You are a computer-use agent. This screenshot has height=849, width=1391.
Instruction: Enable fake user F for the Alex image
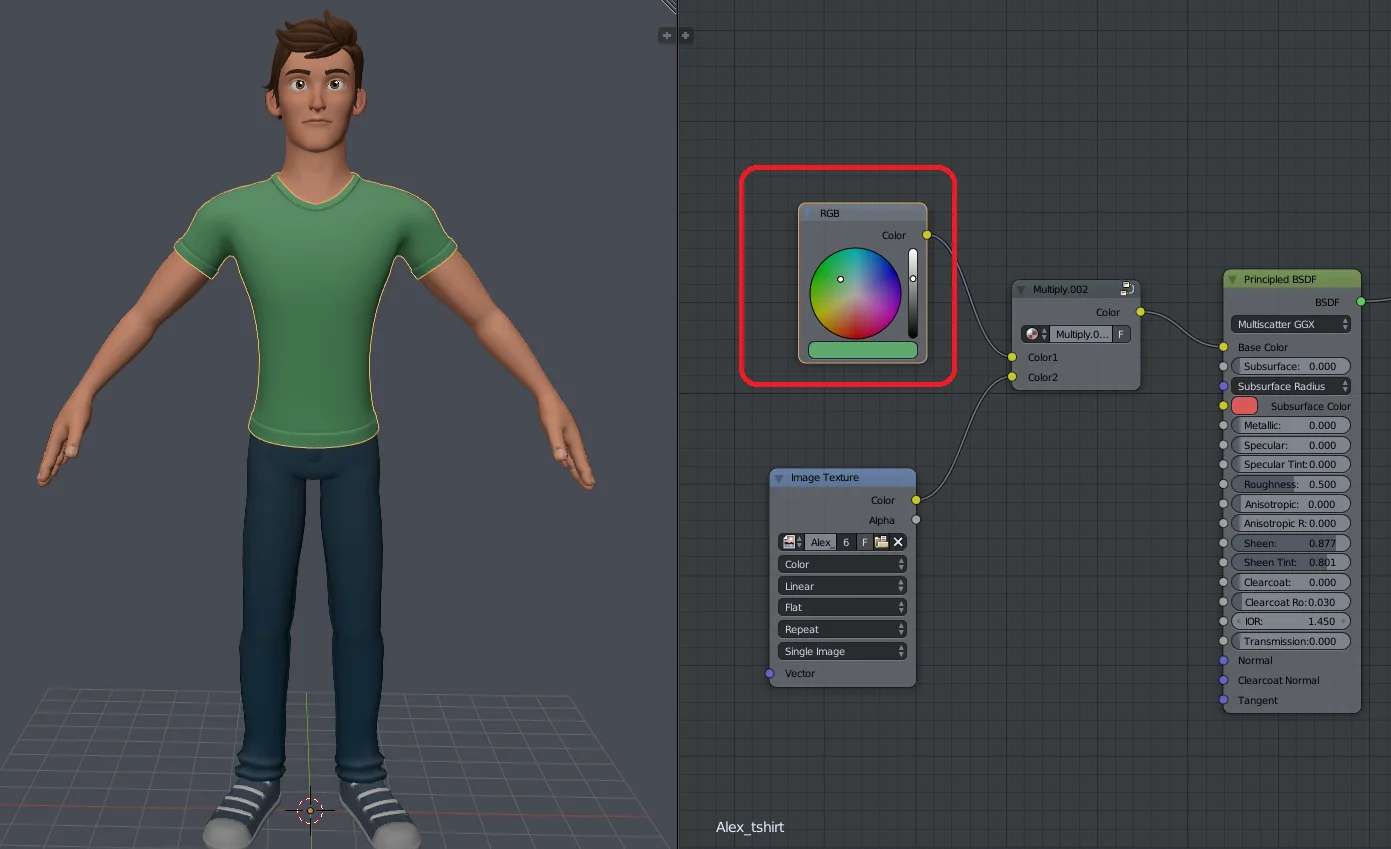[x=864, y=542]
